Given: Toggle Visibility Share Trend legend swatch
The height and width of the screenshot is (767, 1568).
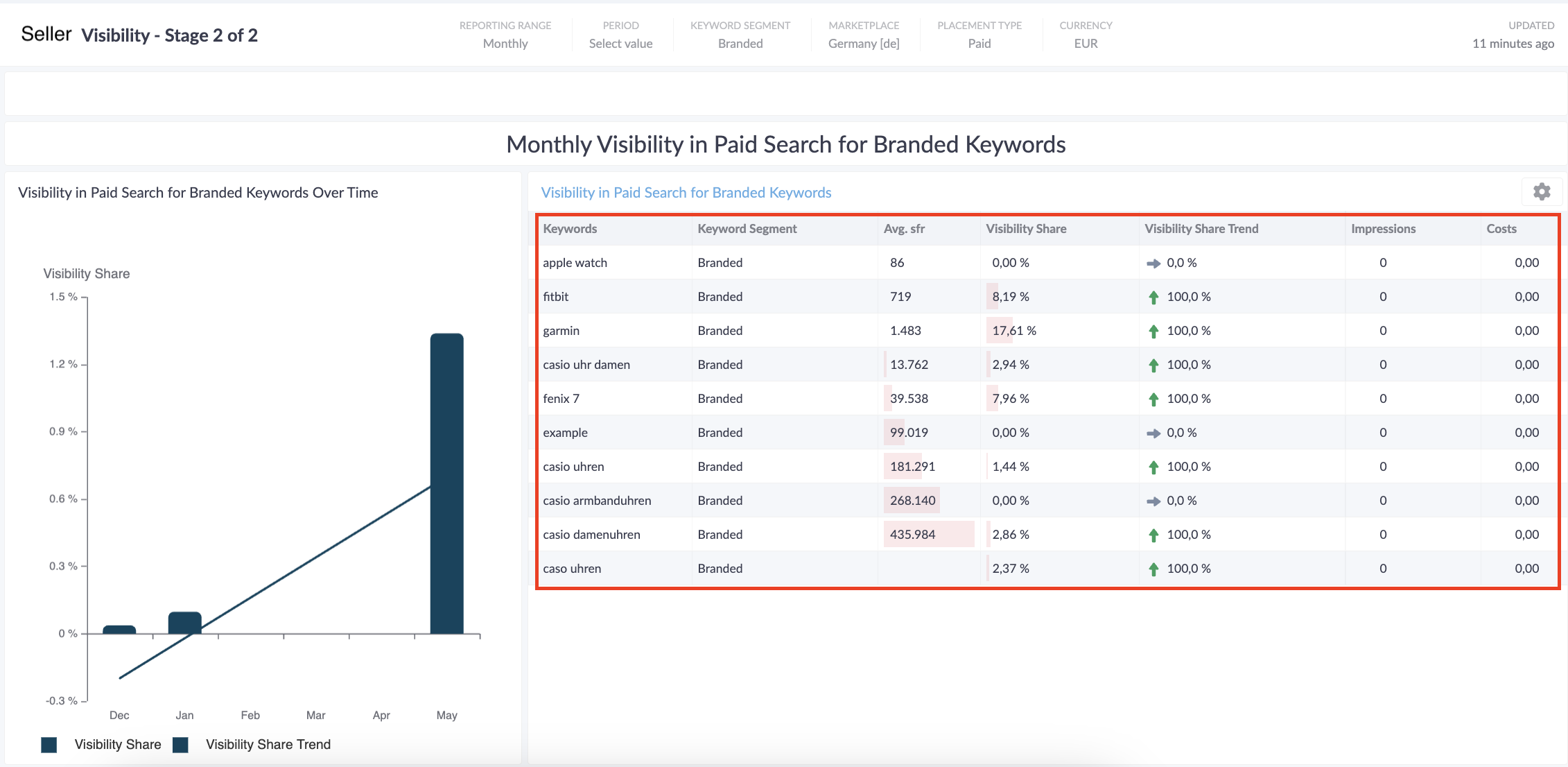Looking at the screenshot, I should (180, 745).
